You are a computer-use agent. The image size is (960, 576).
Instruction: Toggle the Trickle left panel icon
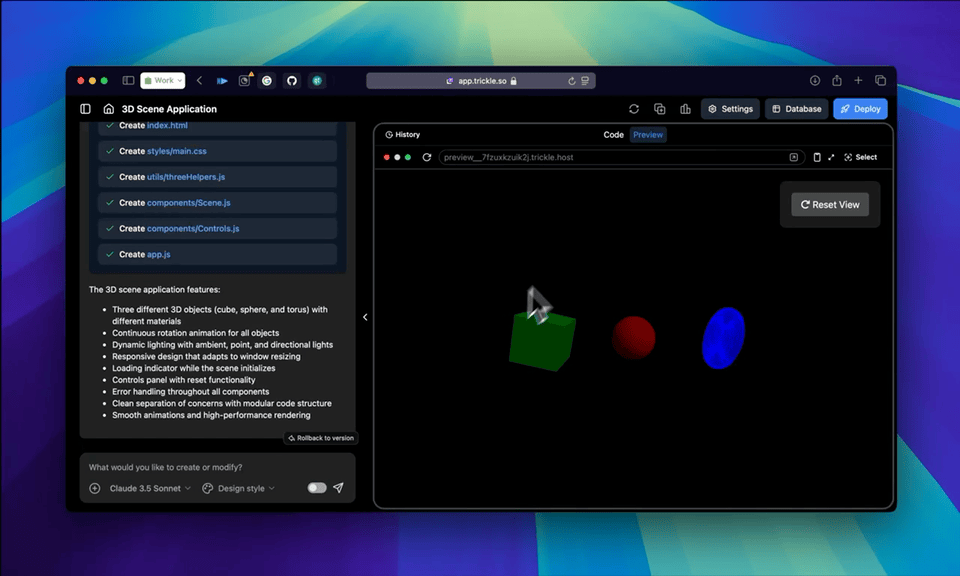pyautogui.click(x=85, y=109)
